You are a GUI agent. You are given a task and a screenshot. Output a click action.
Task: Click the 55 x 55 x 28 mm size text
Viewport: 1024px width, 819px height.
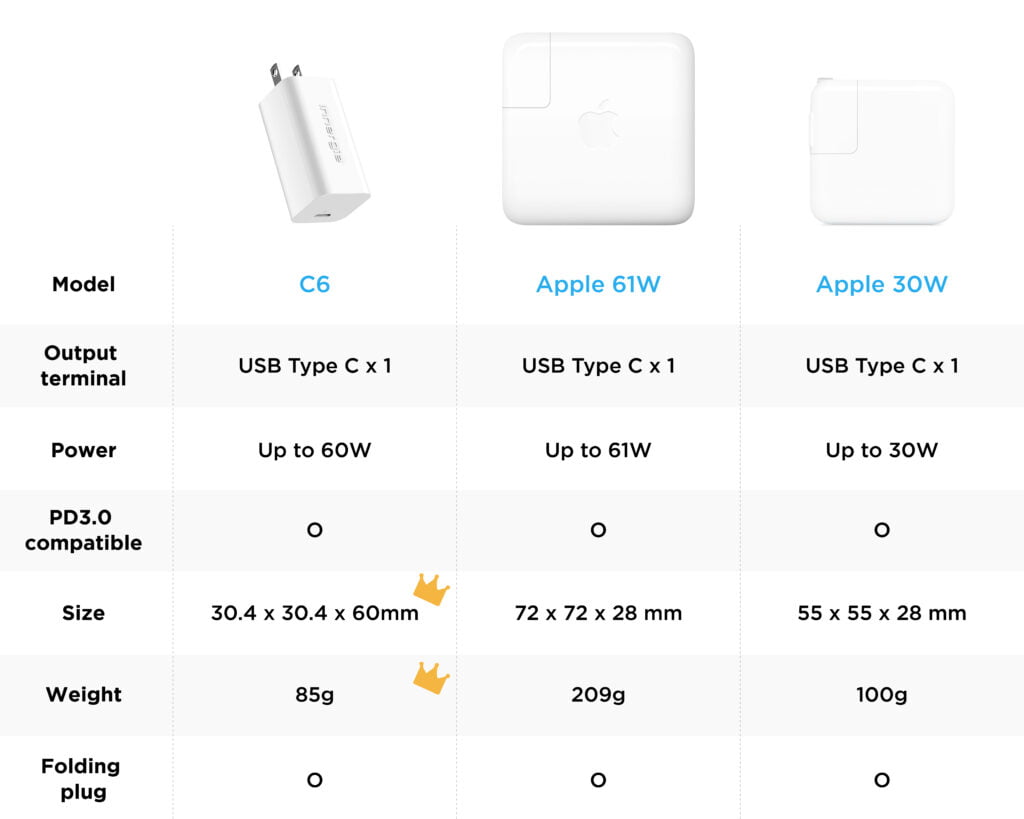pyautogui.click(x=881, y=613)
